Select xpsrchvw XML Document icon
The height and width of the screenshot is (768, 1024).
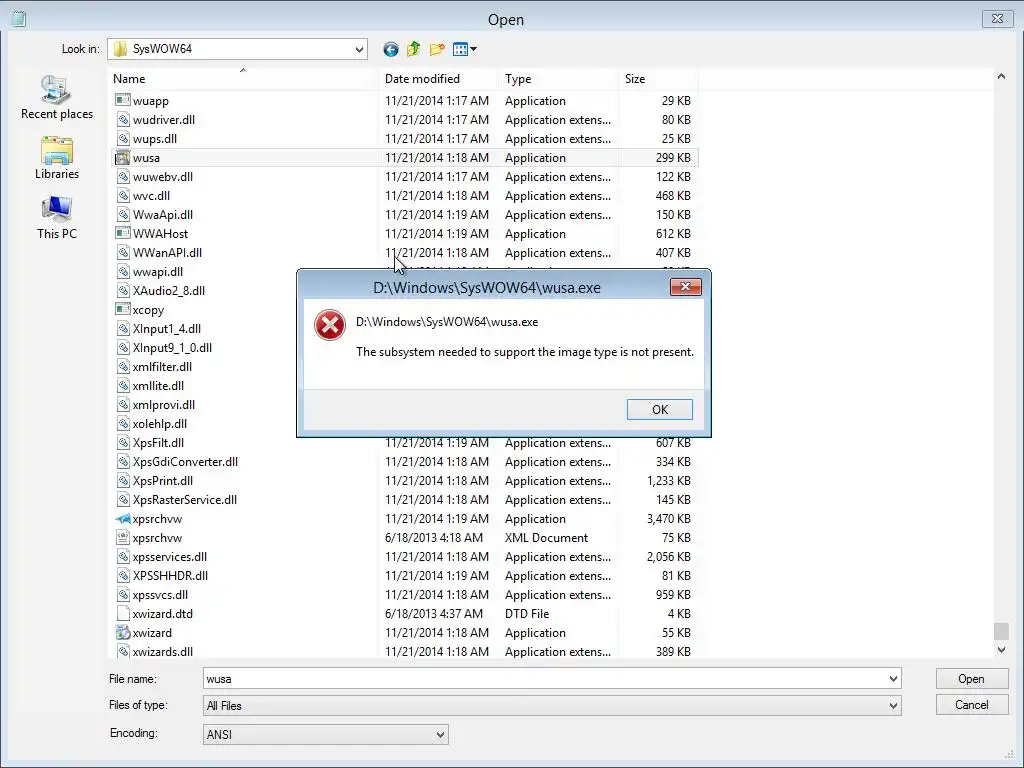coord(122,537)
